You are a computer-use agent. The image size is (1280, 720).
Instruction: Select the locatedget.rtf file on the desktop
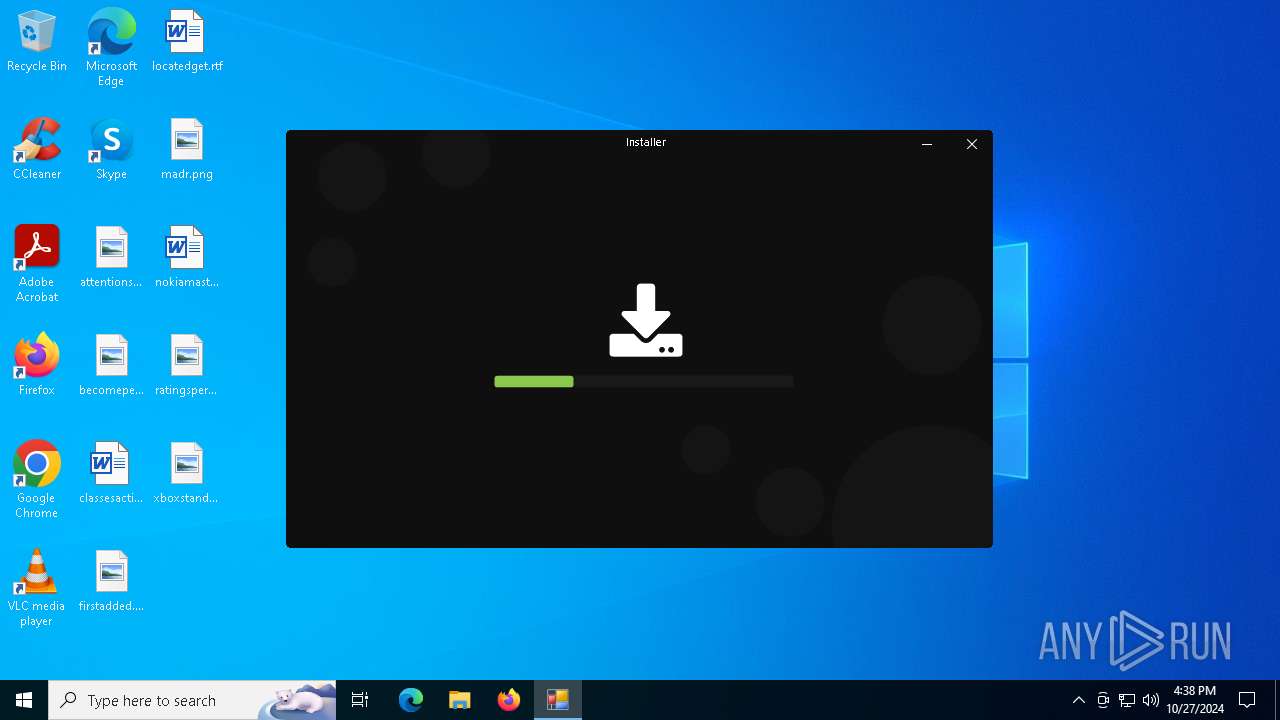click(186, 42)
